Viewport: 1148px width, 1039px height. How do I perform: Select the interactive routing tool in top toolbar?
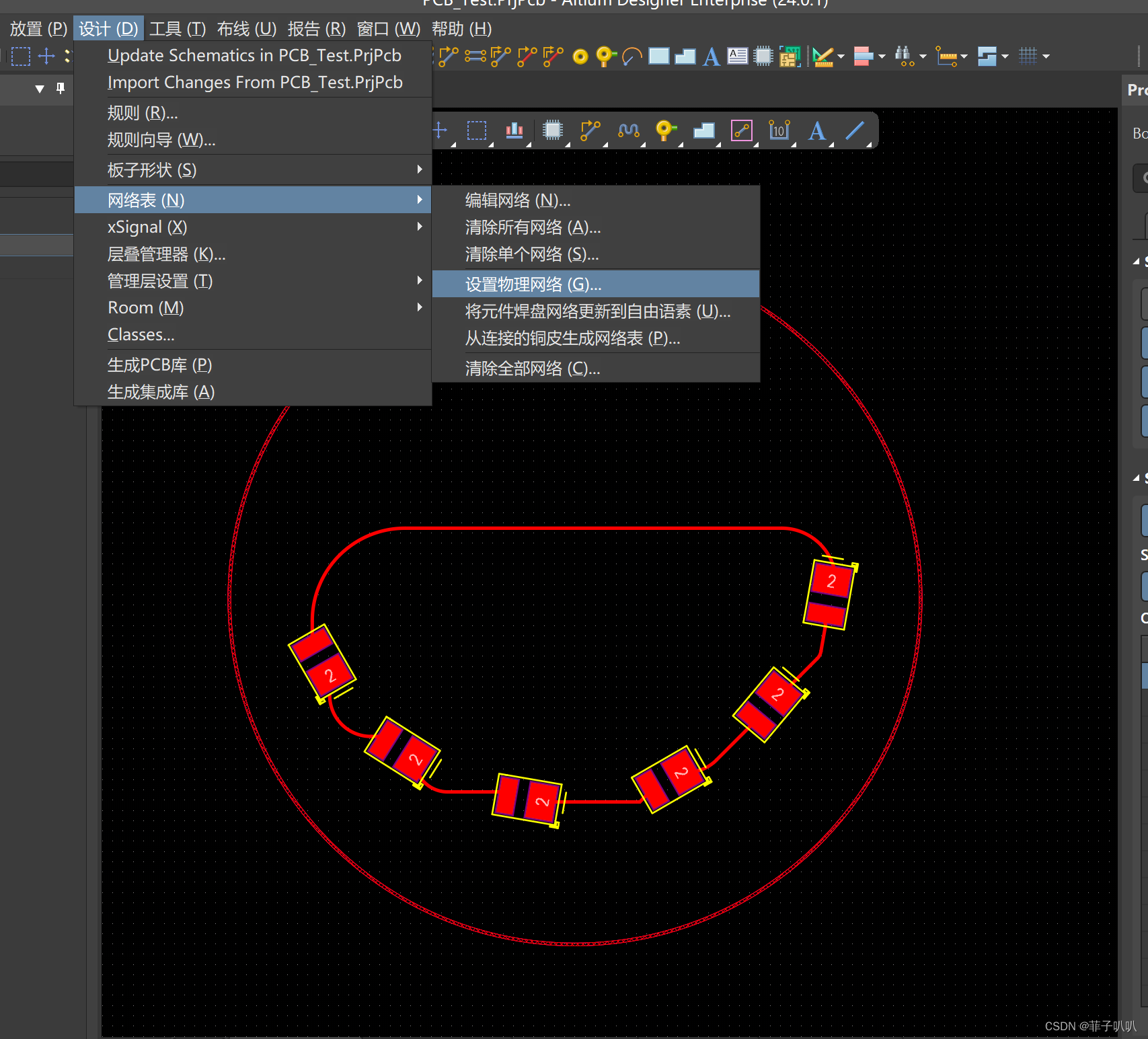(x=448, y=56)
